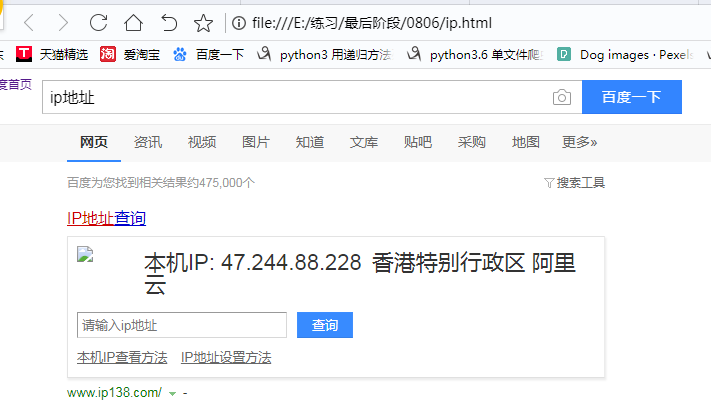711x415 pixels.
Task: Switch to the 采购 tab
Action: tap(472, 142)
